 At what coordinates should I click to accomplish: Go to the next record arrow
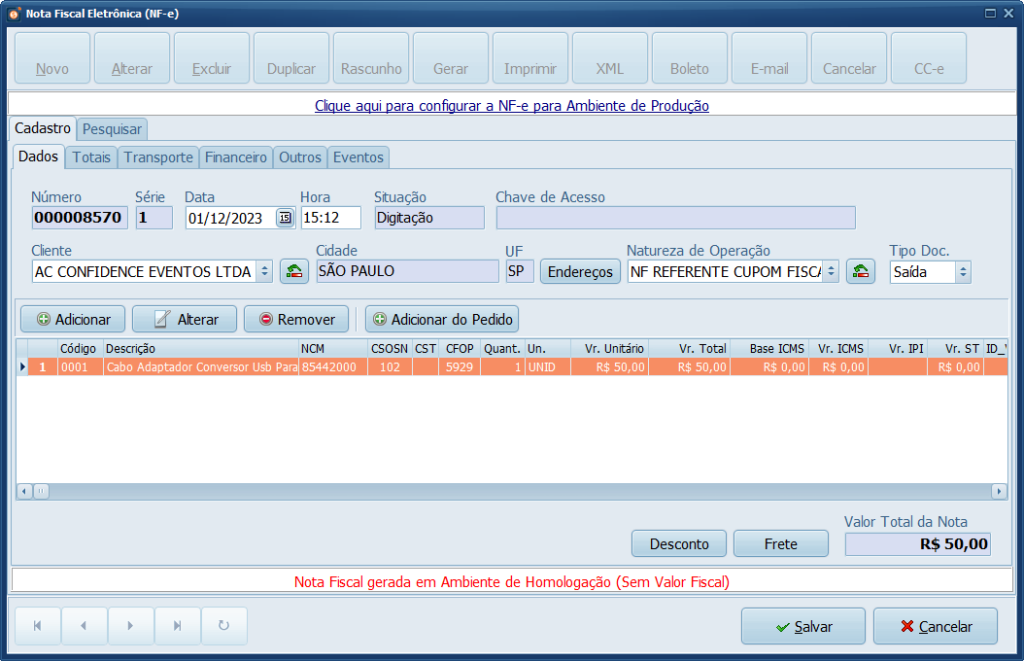pyautogui.click(x=130, y=626)
